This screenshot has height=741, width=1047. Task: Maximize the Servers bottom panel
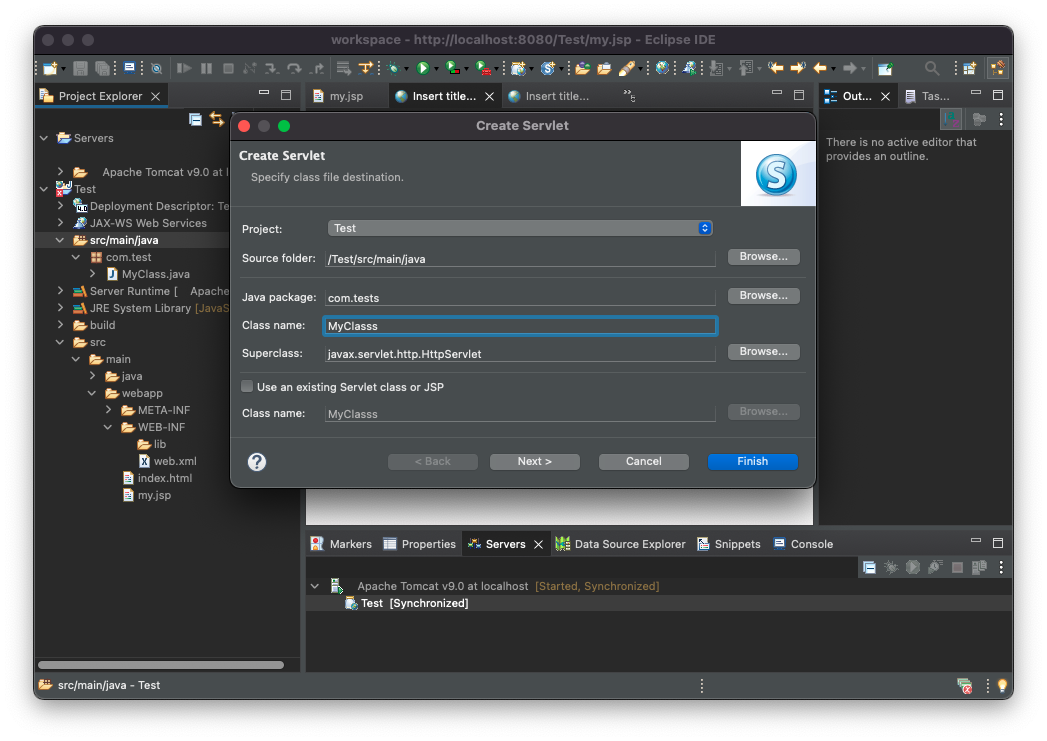[x=998, y=543]
